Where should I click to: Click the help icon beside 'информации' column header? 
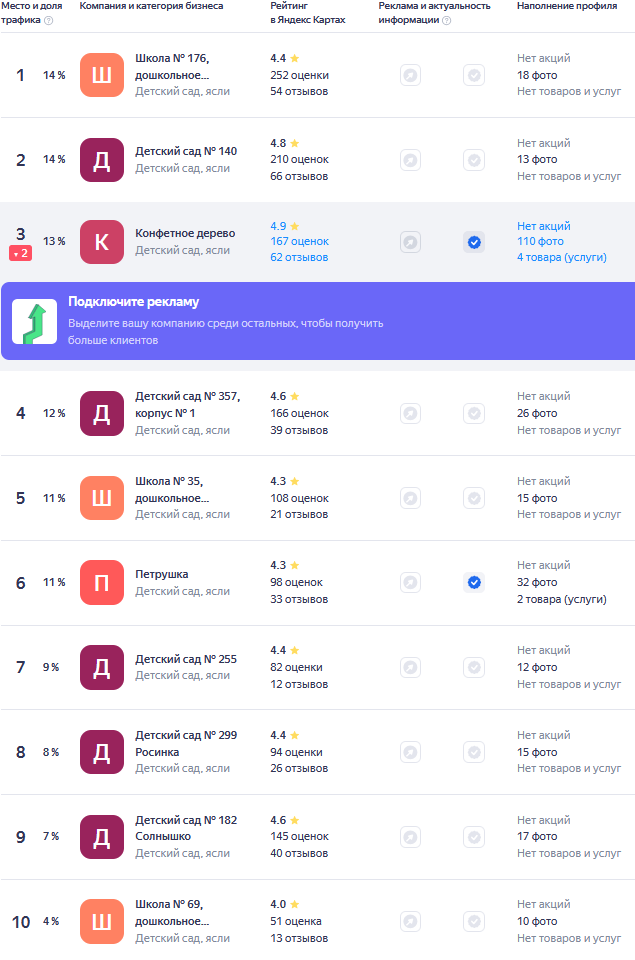point(446,20)
